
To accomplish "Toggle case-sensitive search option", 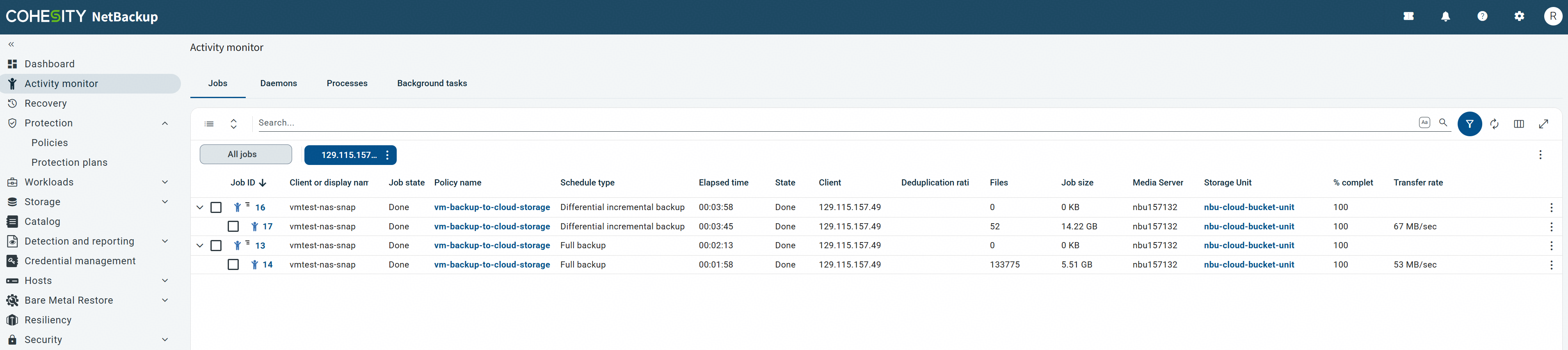I will (x=1424, y=122).
